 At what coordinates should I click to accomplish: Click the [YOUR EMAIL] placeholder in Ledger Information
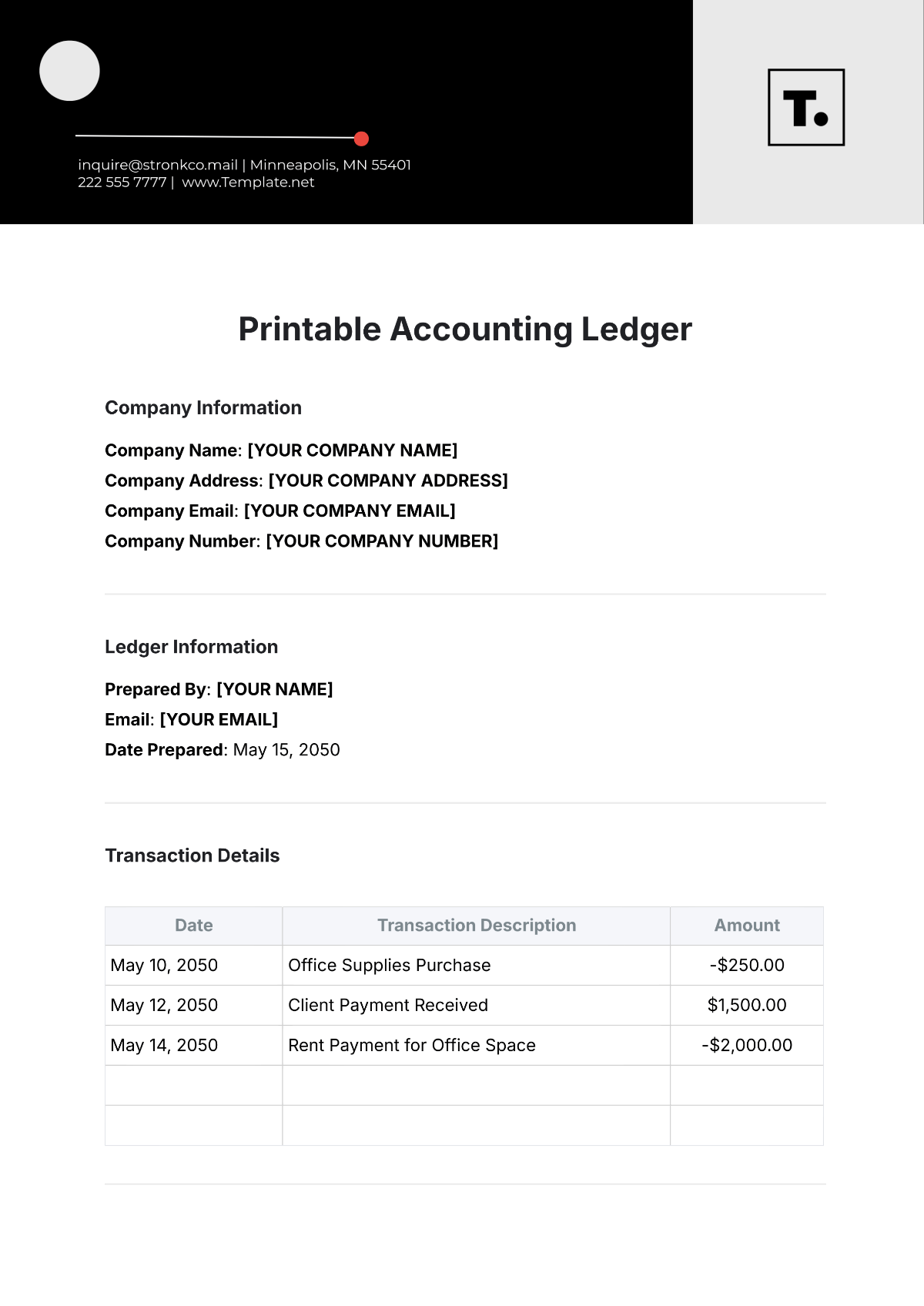tap(219, 719)
